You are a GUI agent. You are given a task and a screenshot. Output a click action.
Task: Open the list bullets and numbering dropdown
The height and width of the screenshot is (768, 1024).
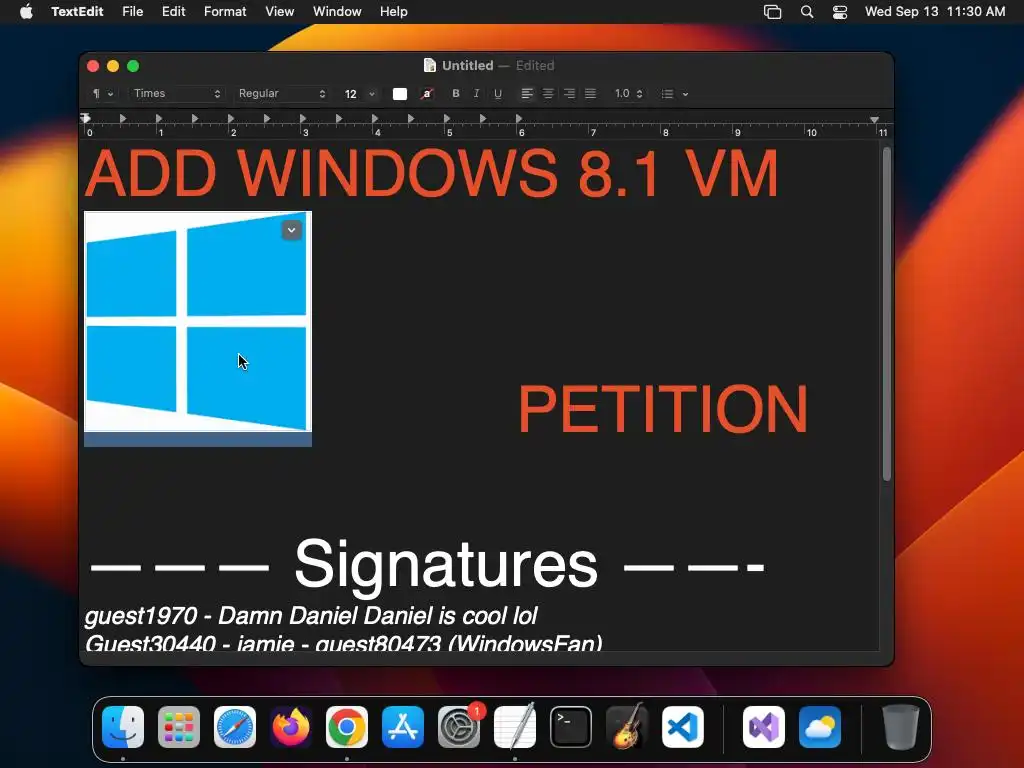coord(675,94)
